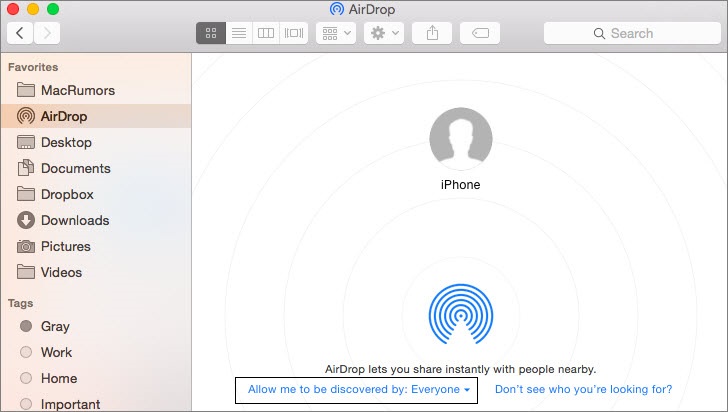Select the Work tag
This screenshot has width=728, height=412.
pyautogui.click(x=96, y=352)
